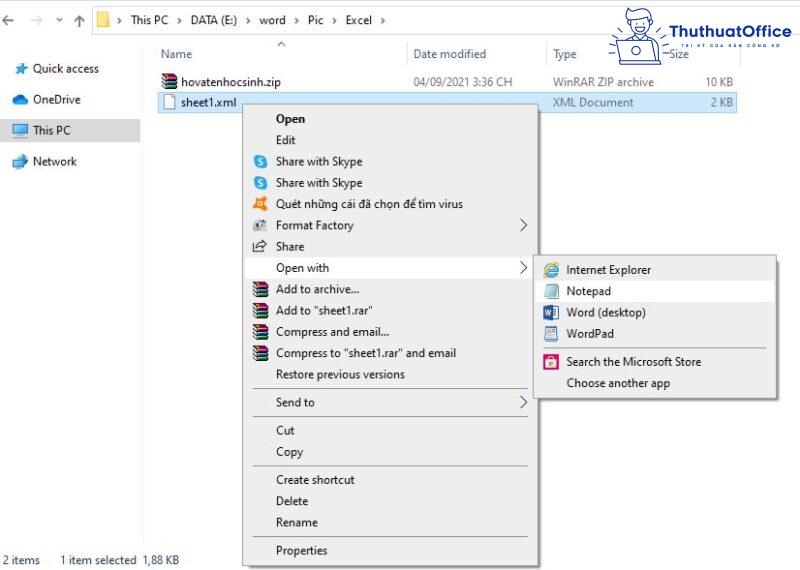The width and height of the screenshot is (800, 570).
Task: Click Pic in the address path
Action: point(315,20)
